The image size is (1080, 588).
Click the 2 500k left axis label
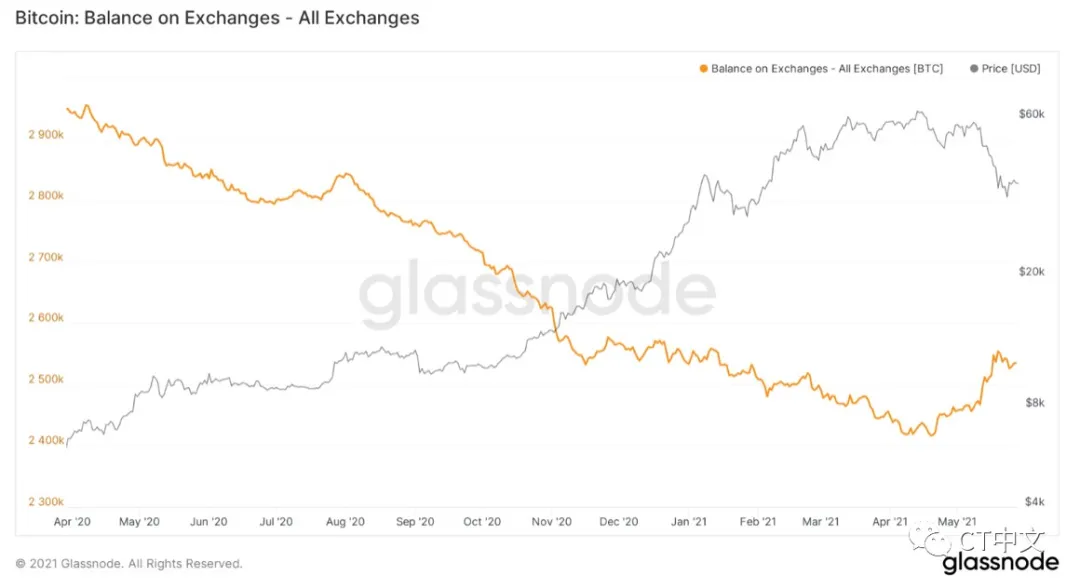[44, 379]
